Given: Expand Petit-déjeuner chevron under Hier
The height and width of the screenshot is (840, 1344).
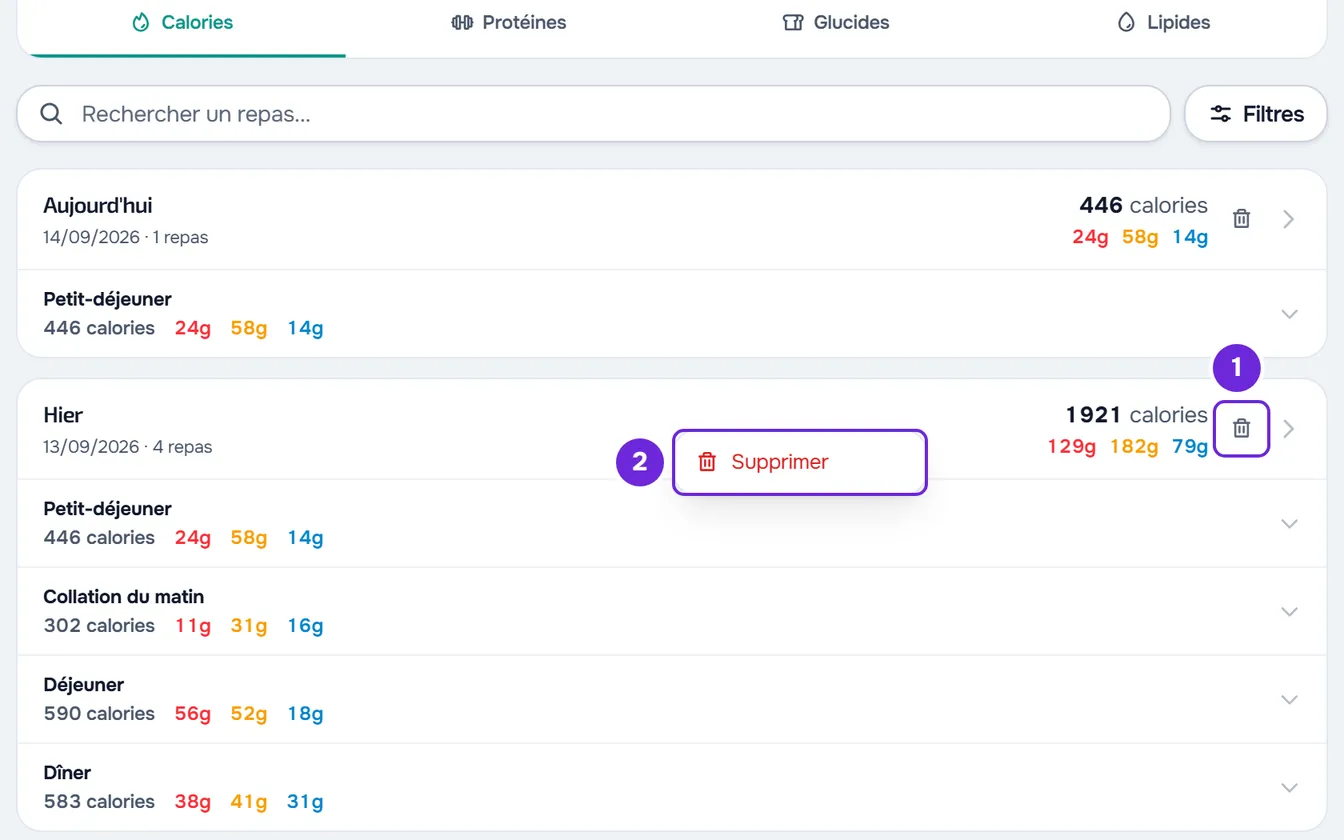Looking at the screenshot, I should point(1289,523).
